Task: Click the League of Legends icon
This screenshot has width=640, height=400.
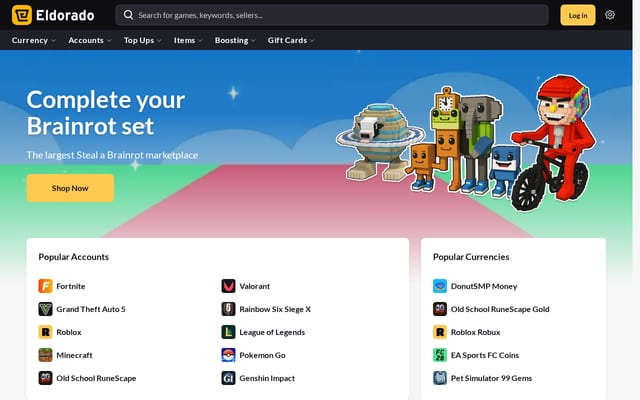Action: coord(228,332)
